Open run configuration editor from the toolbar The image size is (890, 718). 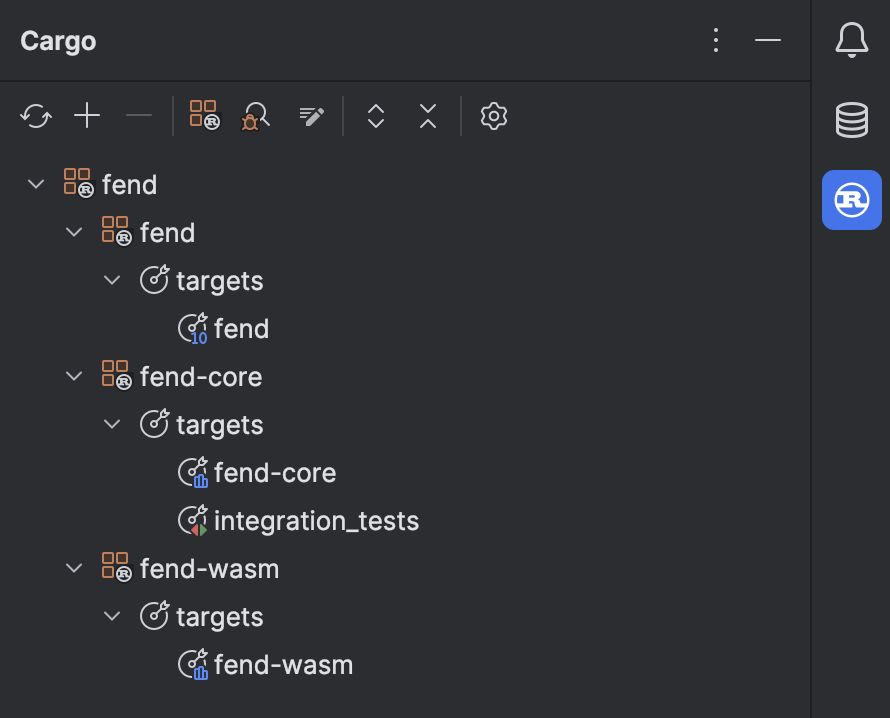click(310, 116)
